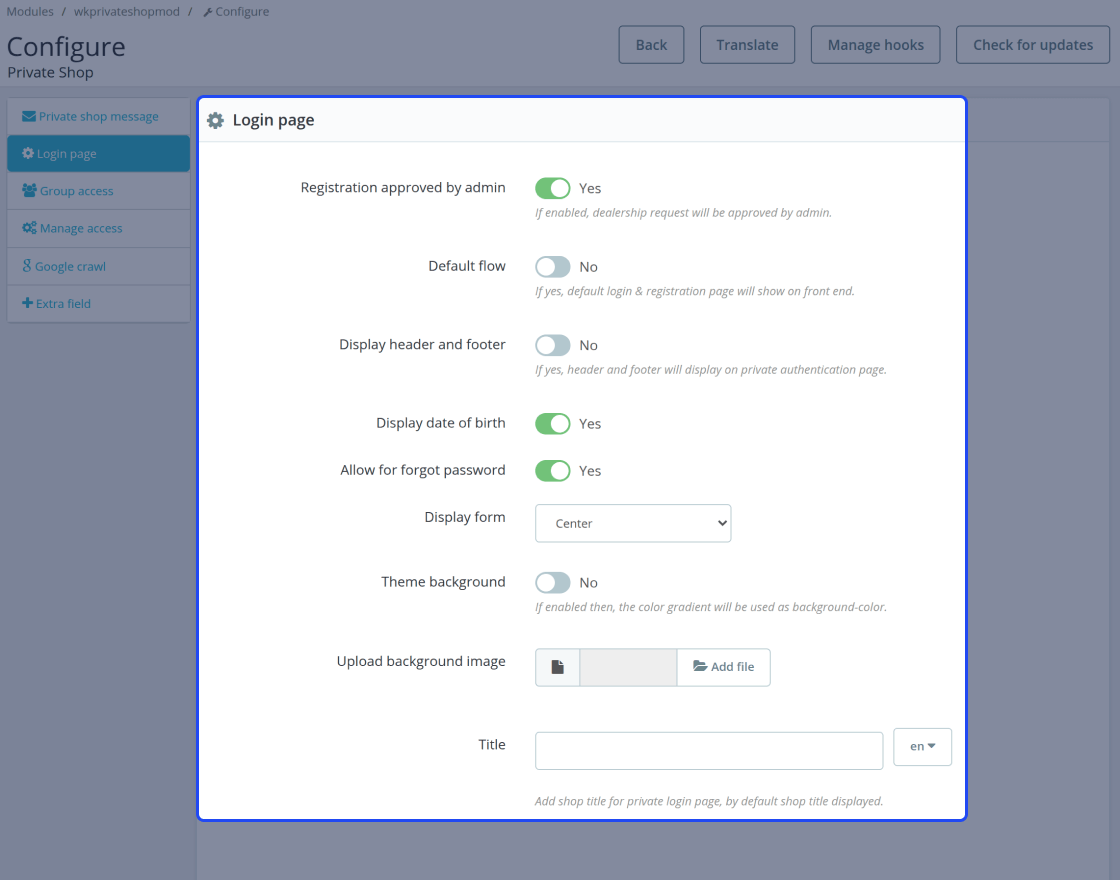Open the en language dropdown beside Title
The image size is (1120, 880).
point(922,746)
